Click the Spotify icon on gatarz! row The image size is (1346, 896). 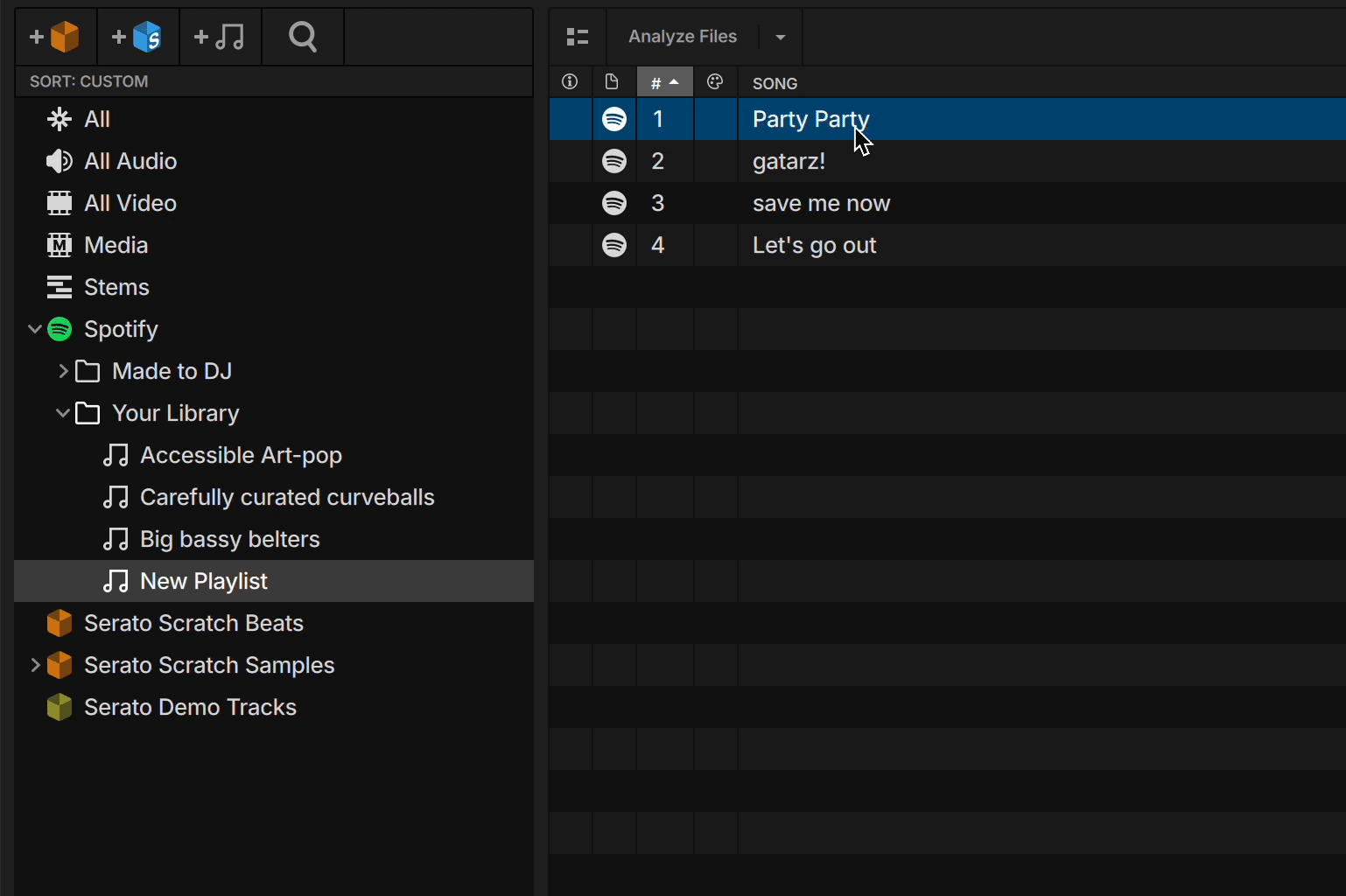(614, 161)
